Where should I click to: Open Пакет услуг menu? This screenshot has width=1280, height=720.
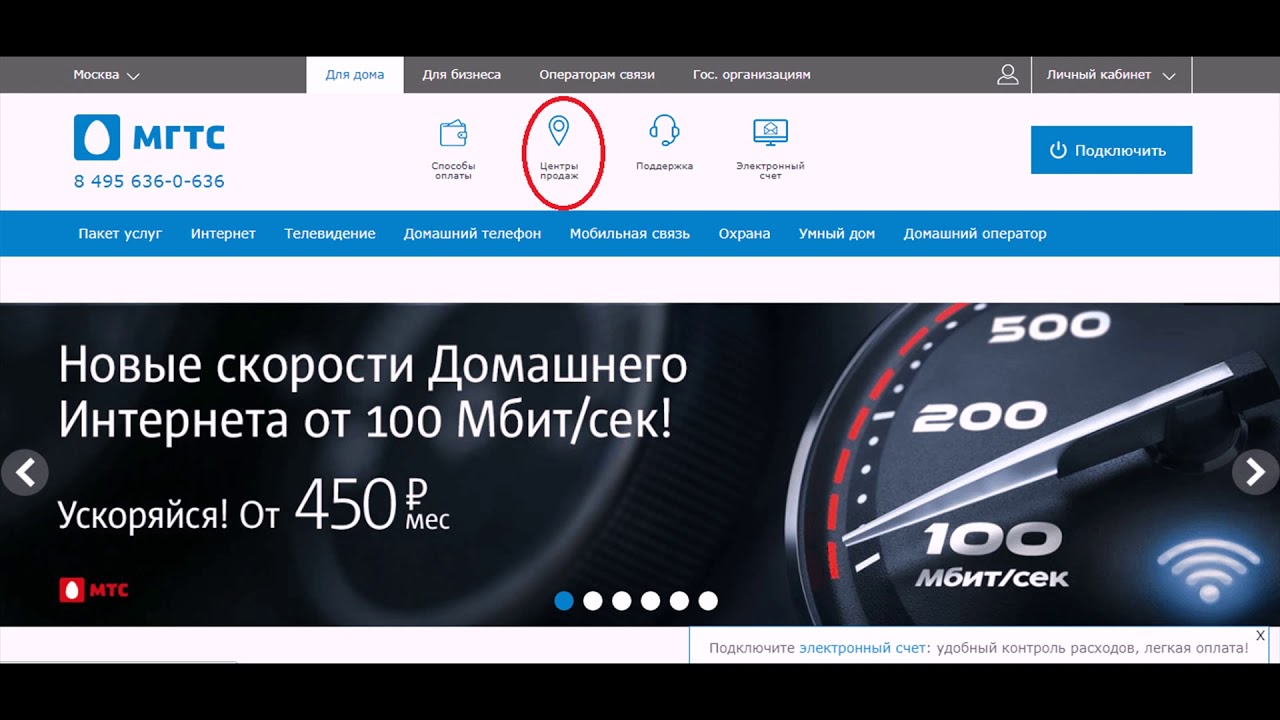(x=120, y=234)
